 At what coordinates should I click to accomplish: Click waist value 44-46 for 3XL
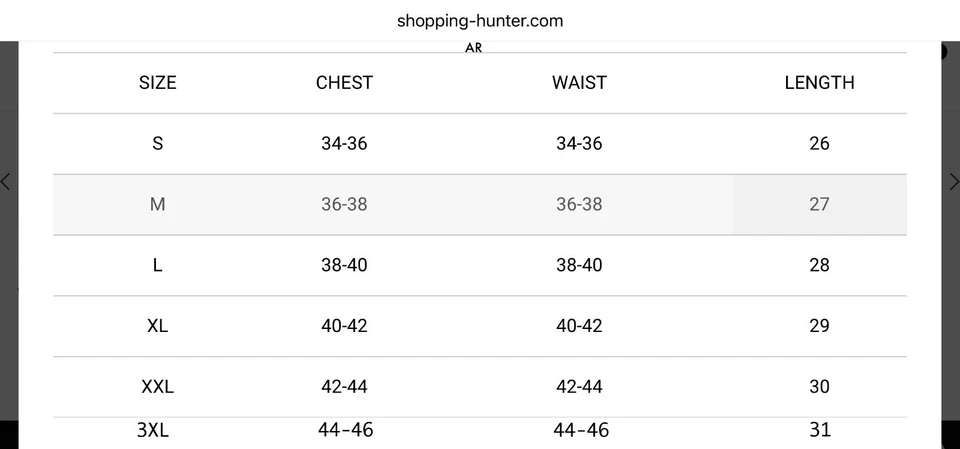tap(580, 430)
